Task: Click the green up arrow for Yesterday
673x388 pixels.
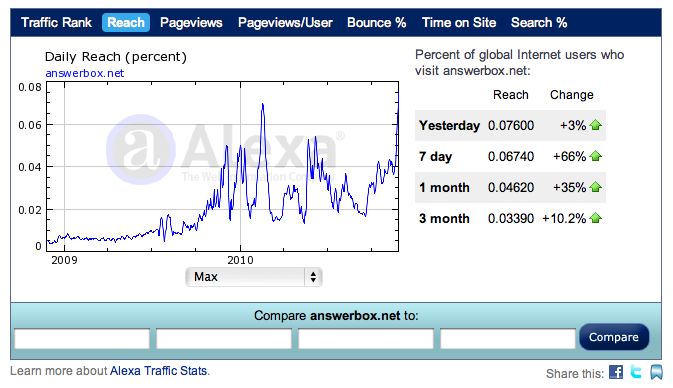Action: [x=596, y=125]
